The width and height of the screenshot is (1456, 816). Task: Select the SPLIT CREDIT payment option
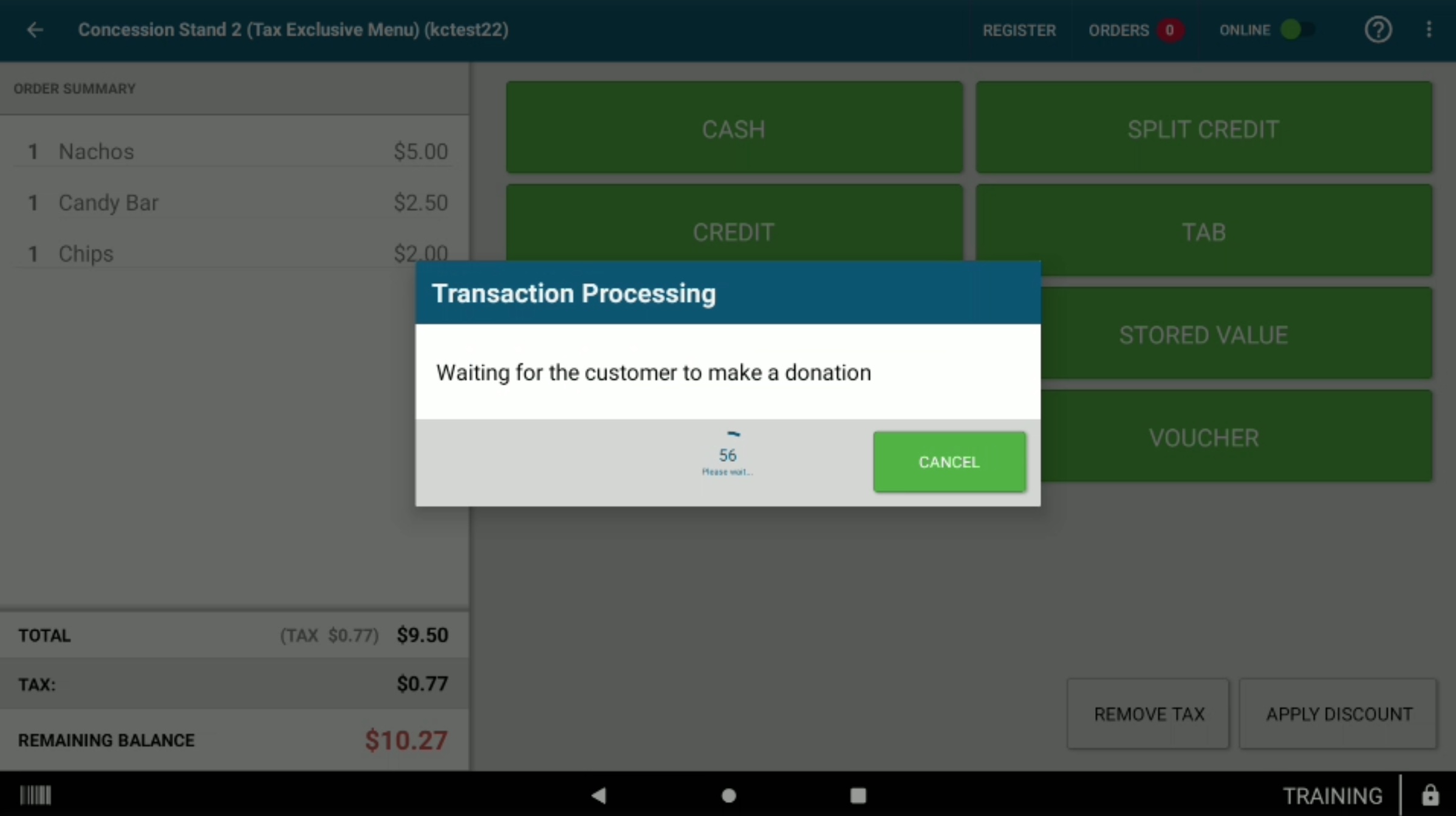click(x=1204, y=128)
